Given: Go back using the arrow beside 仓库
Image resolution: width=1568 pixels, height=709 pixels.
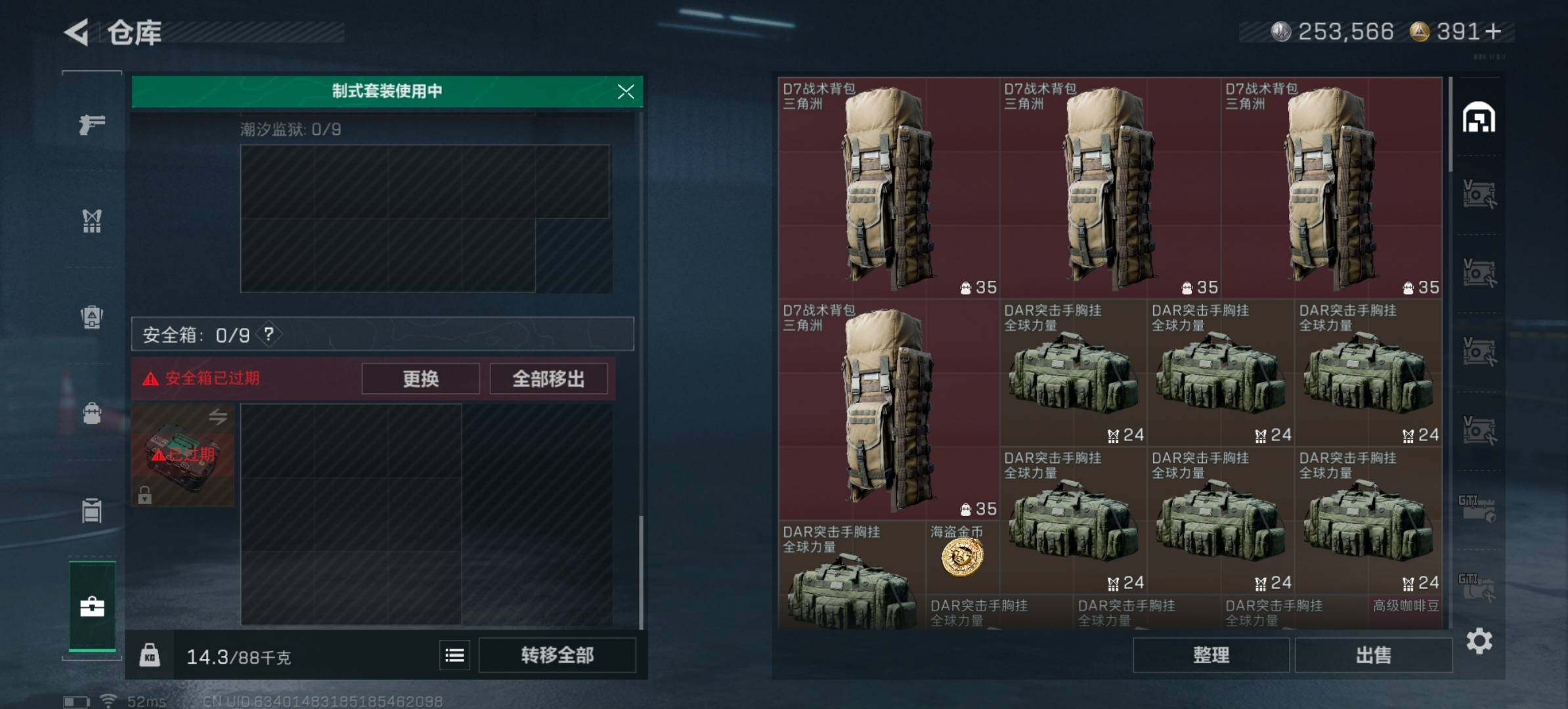Looking at the screenshot, I should pos(77,32).
